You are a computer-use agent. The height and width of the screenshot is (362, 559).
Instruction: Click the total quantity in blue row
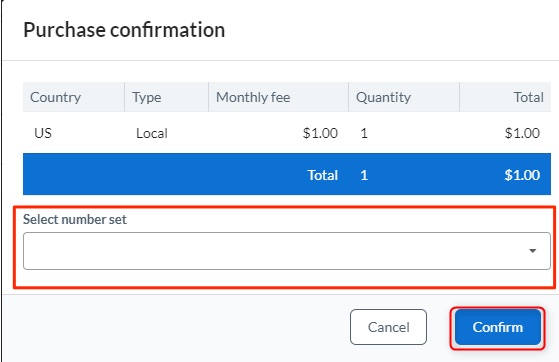click(364, 175)
